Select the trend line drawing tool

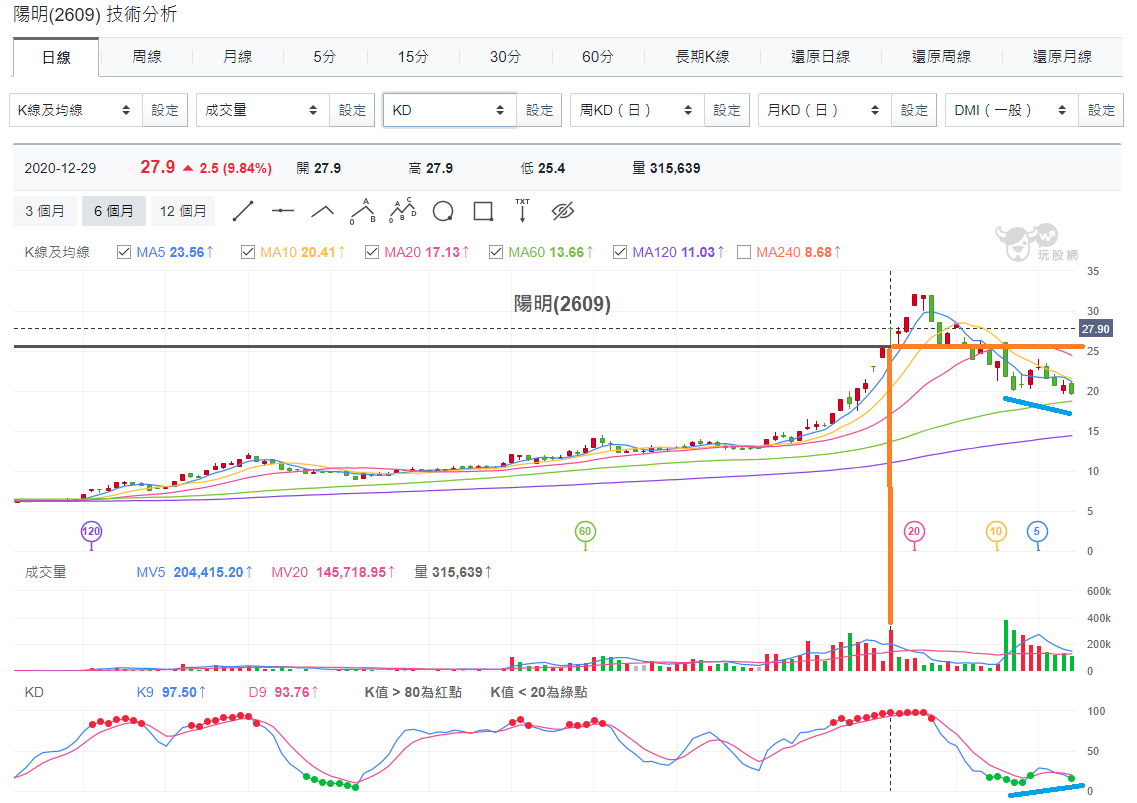pos(243,211)
